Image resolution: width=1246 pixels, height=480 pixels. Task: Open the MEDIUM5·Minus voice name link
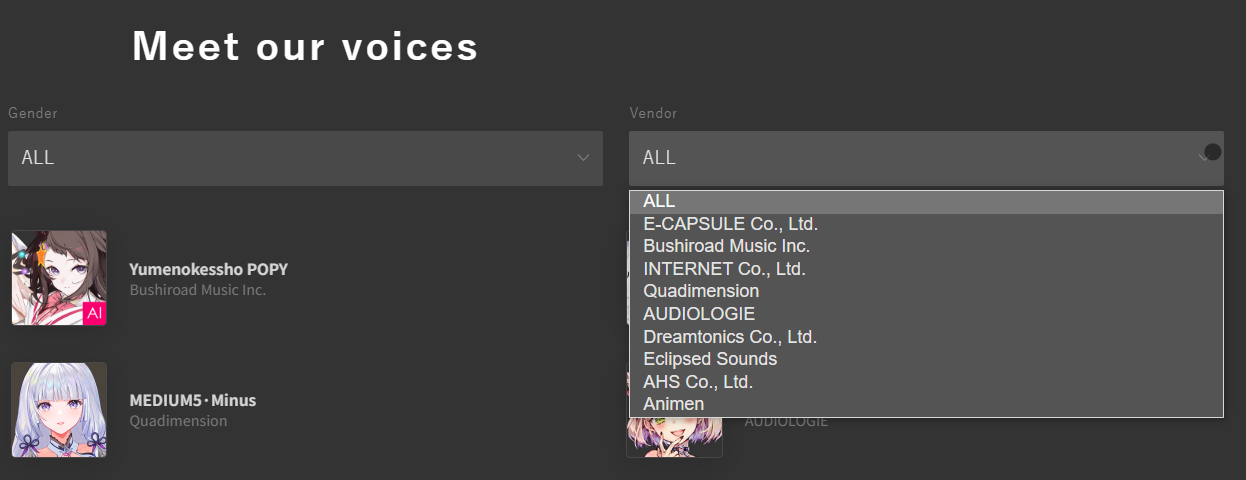193,400
